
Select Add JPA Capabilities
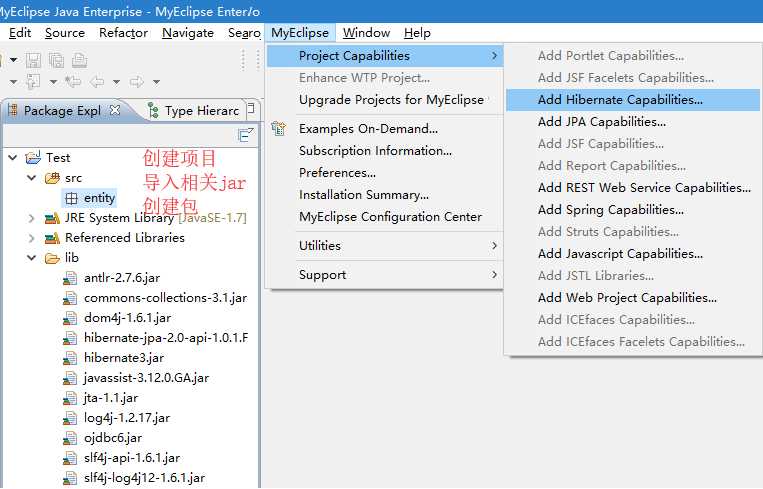(x=633, y=122)
